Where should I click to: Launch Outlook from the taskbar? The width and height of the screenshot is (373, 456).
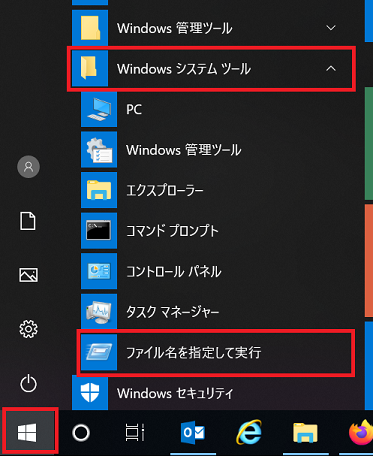point(193,433)
